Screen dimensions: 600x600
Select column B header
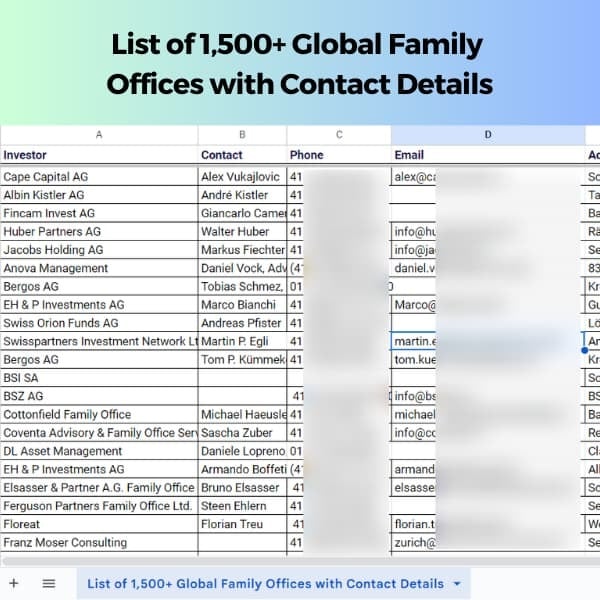242,135
